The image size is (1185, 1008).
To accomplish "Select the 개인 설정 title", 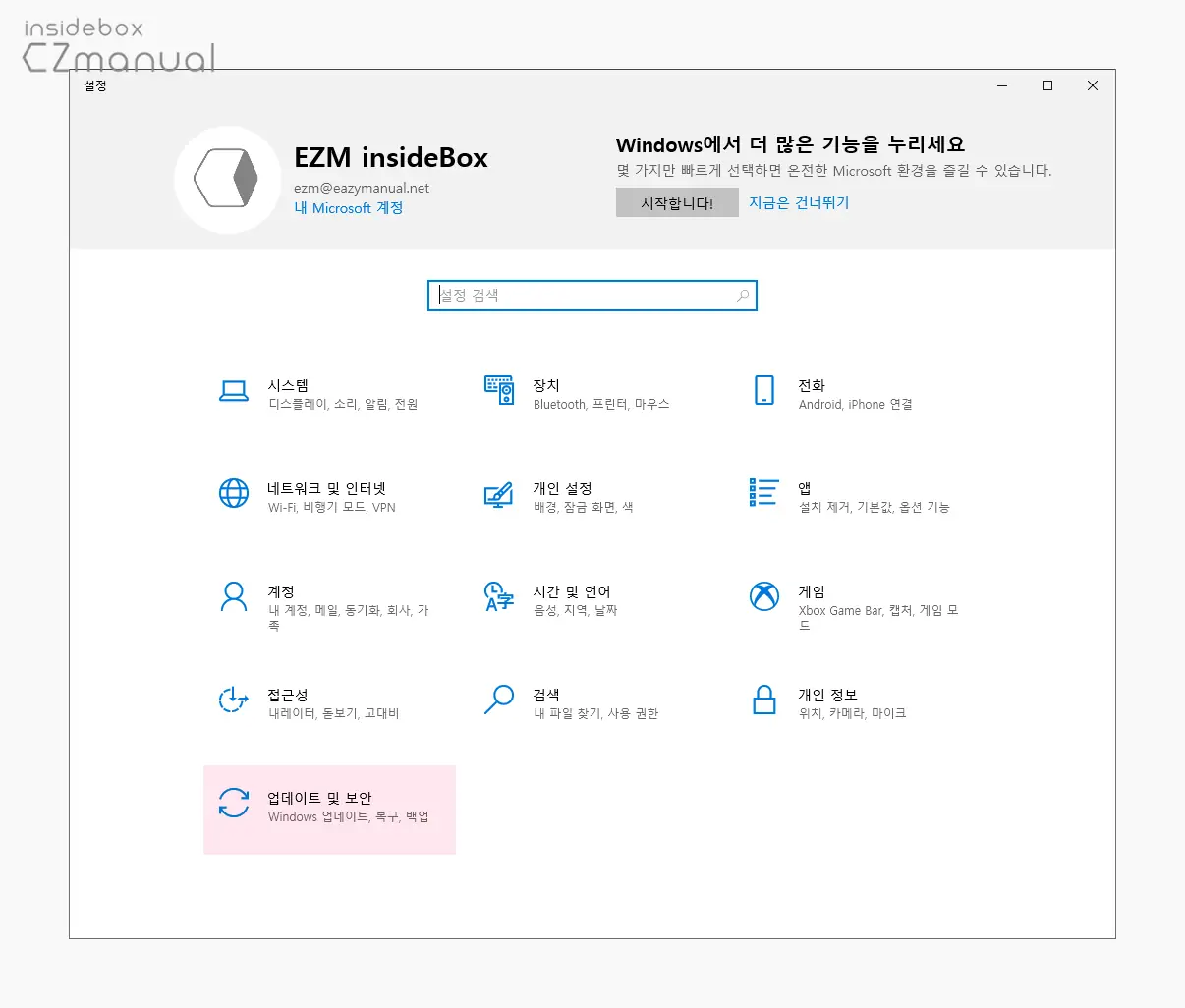I will coord(563,488).
